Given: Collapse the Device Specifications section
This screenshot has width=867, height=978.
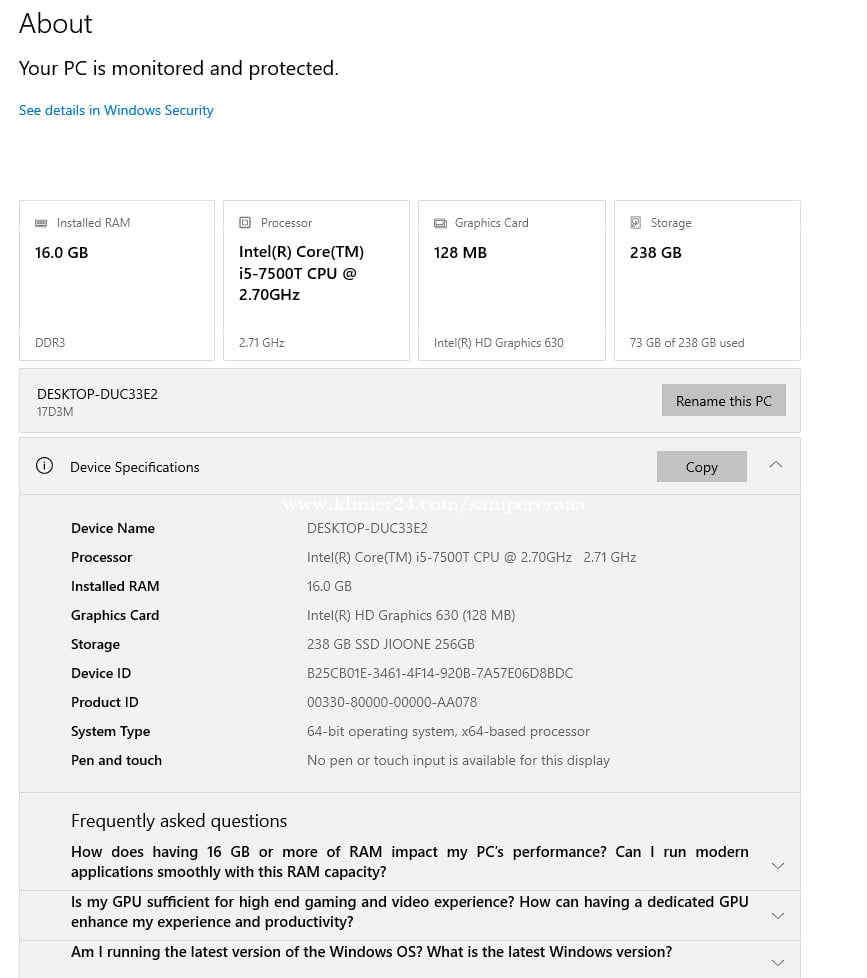Looking at the screenshot, I should pos(776,465).
